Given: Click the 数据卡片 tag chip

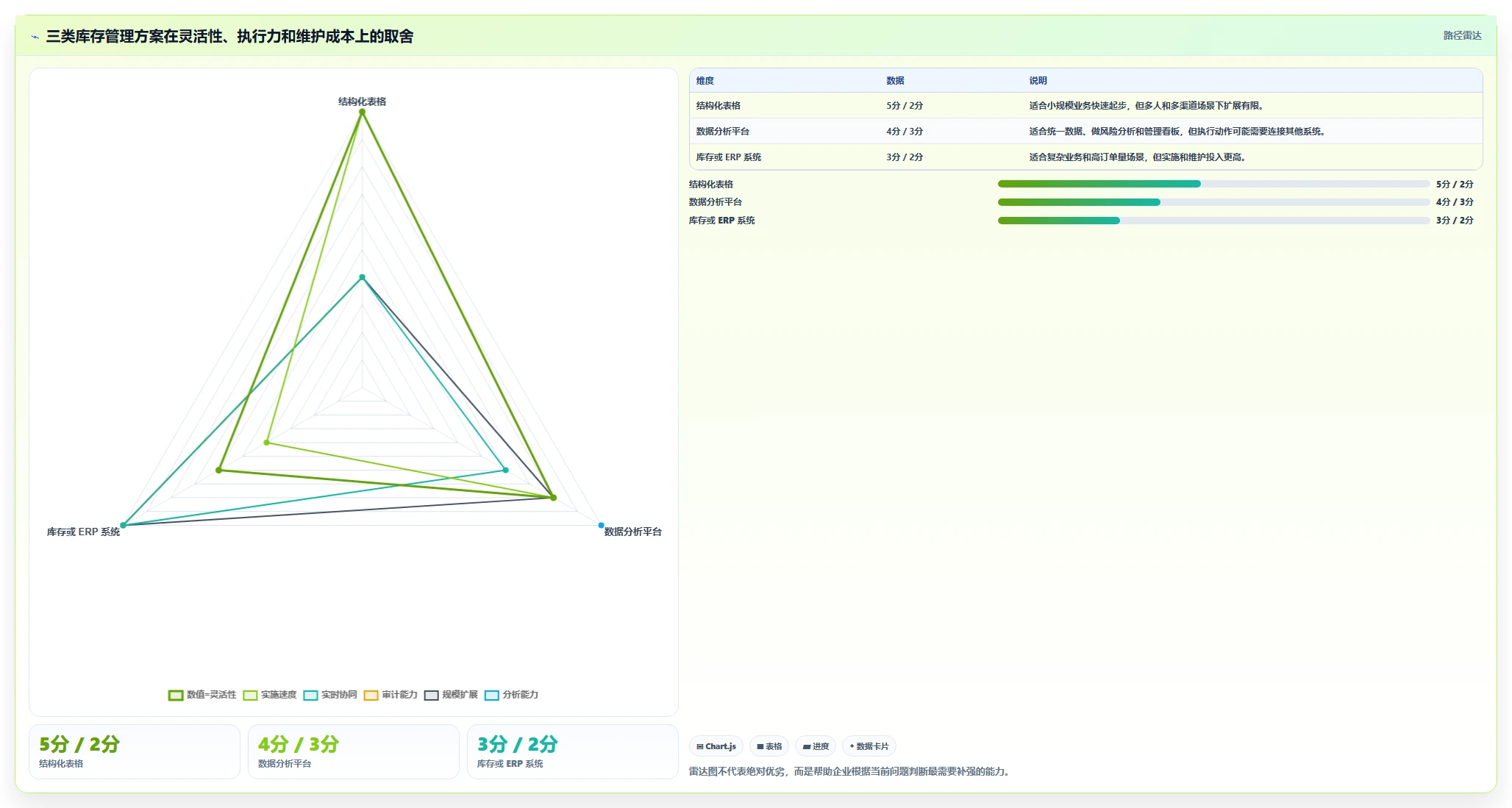Looking at the screenshot, I should [869, 746].
